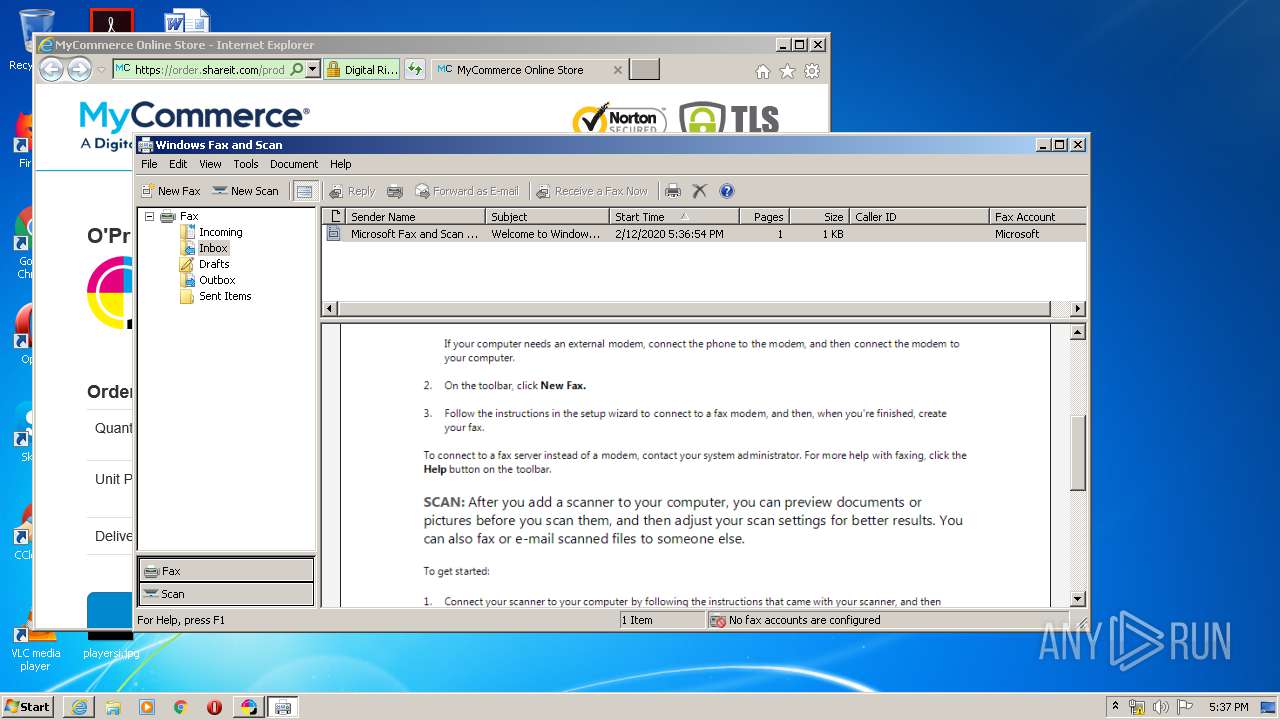
Task: Collapse the Fax tree node
Action: (x=149, y=216)
